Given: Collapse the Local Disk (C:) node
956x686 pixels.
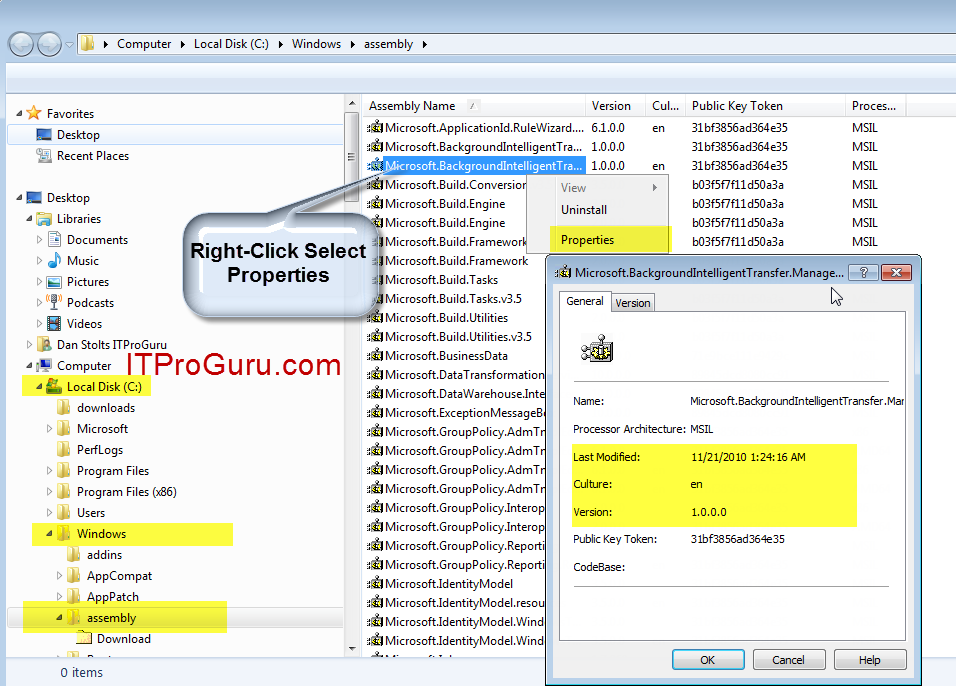Looking at the screenshot, I should point(39,387).
